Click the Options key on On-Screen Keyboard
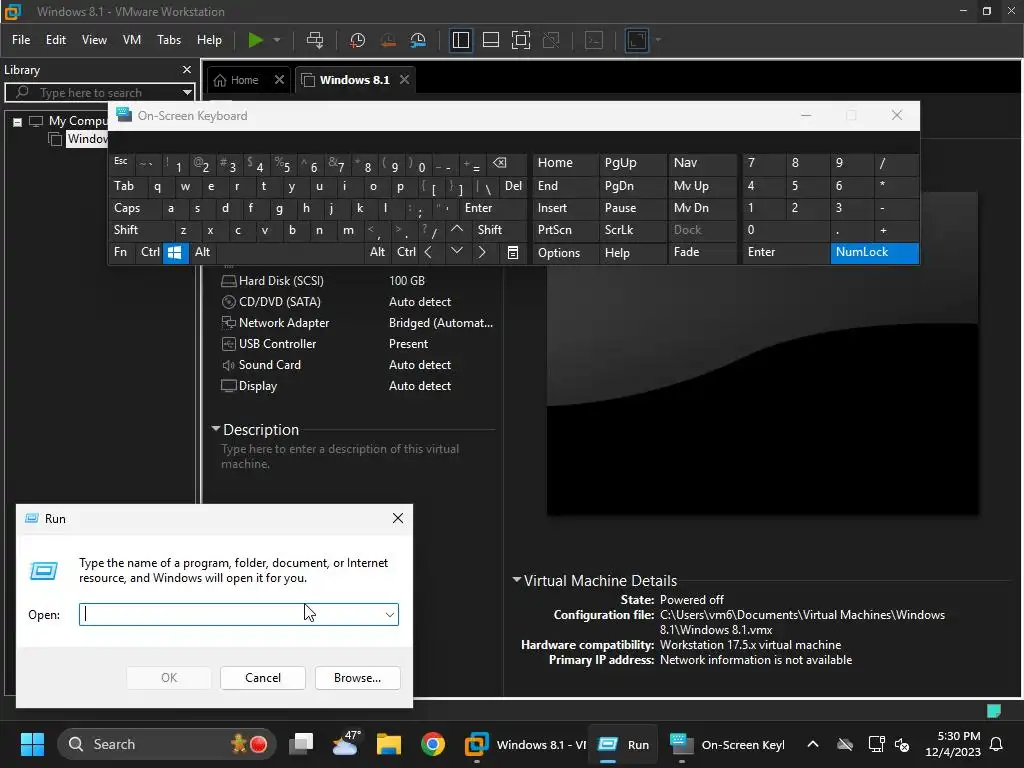 [565, 252]
